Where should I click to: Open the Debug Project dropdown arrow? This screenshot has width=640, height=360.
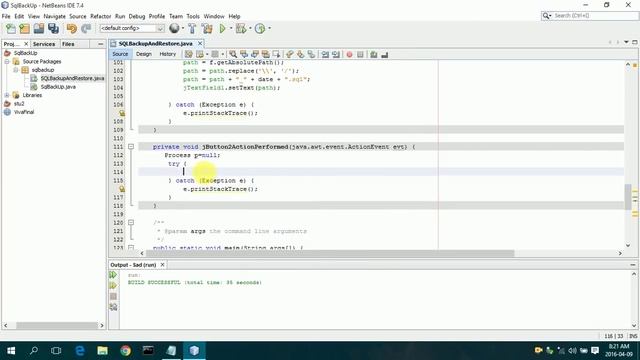[x=250, y=28]
